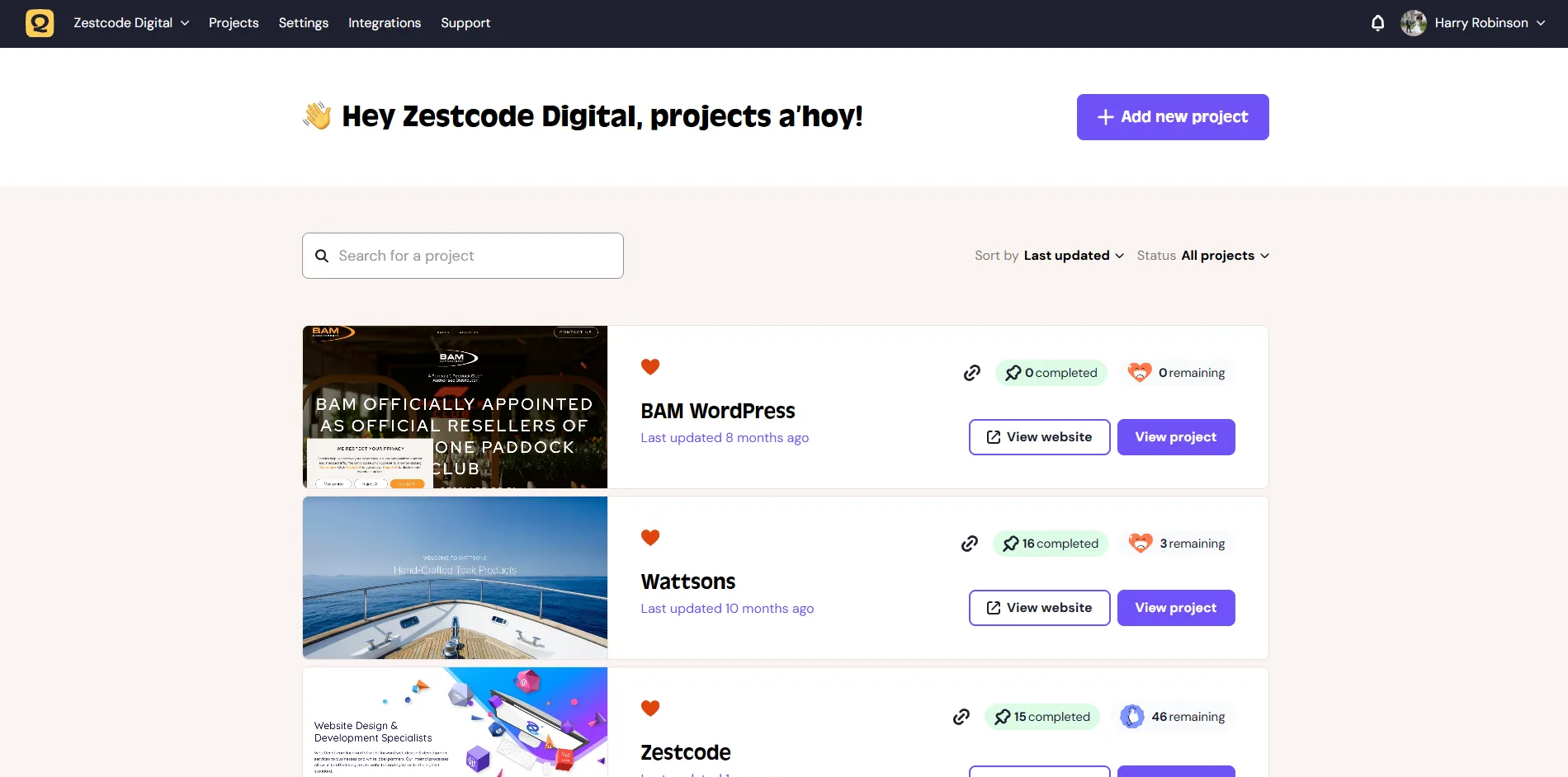The height and width of the screenshot is (777, 1568).
Task: Click the 16 completed badge on Wattsons
Action: tap(1051, 544)
